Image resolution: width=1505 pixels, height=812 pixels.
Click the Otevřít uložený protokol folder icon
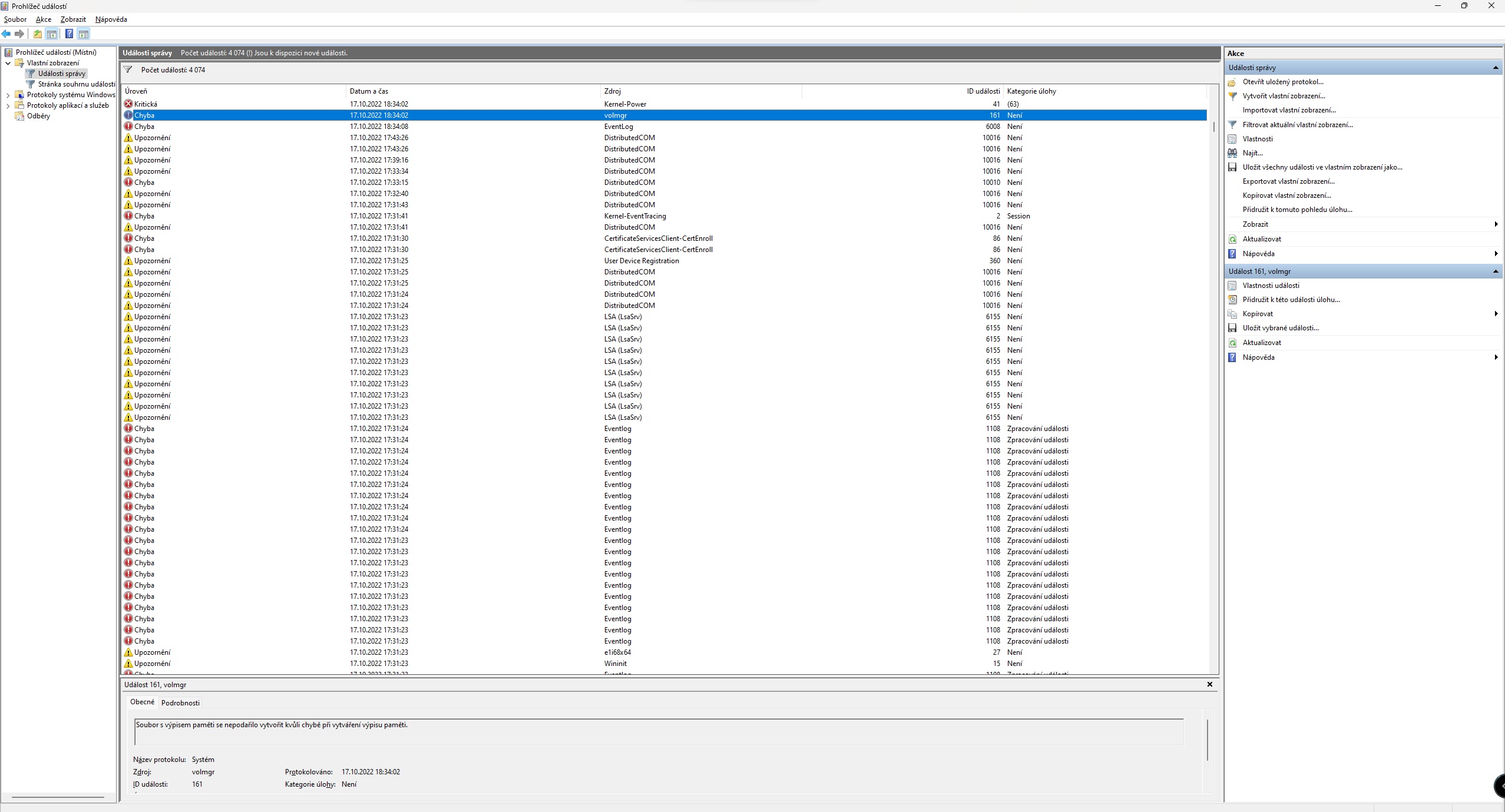point(1232,82)
